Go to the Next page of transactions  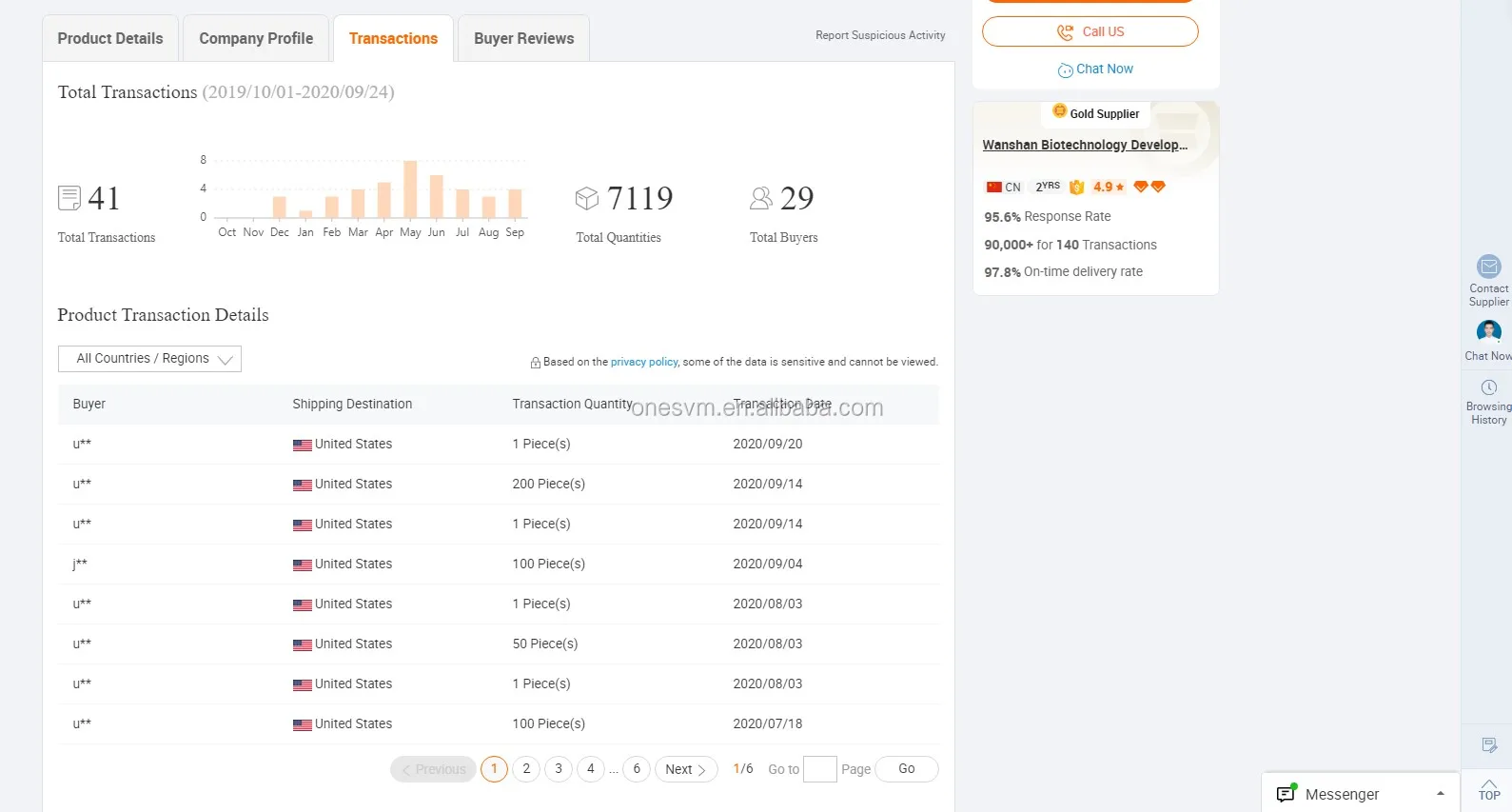685,769
